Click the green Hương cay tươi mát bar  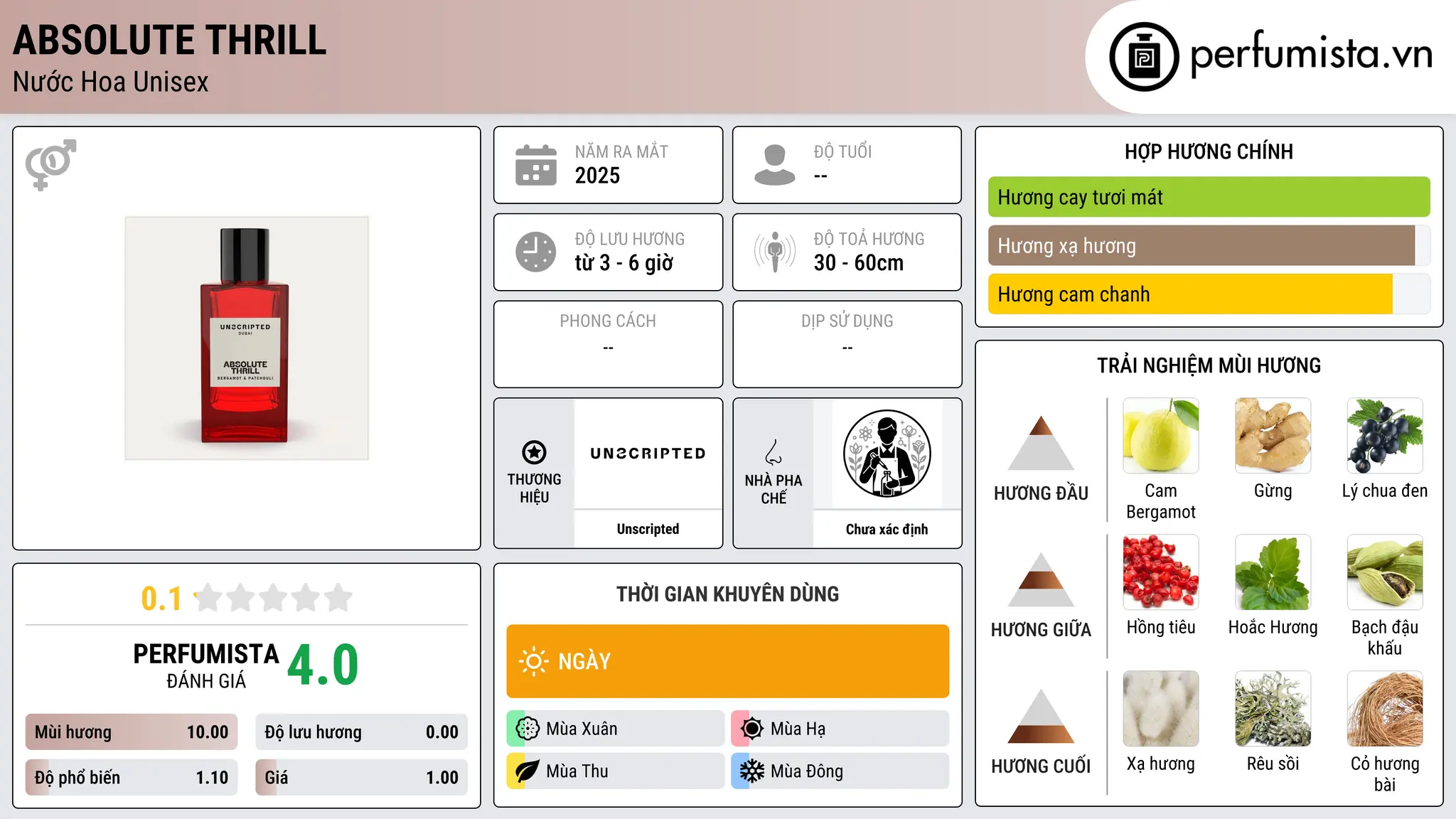pyautogui.click(x=1209, y=197)
